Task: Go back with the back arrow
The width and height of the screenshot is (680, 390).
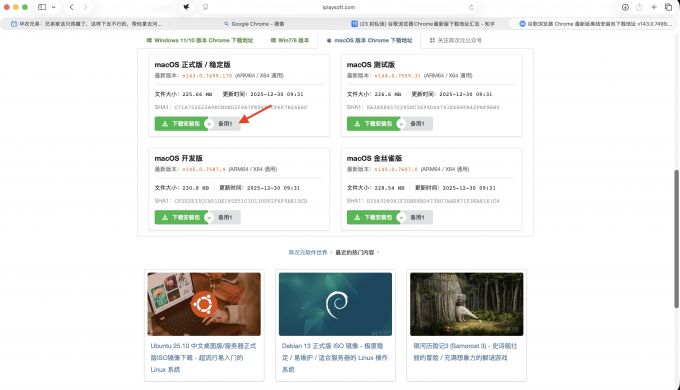Action: 72,7
